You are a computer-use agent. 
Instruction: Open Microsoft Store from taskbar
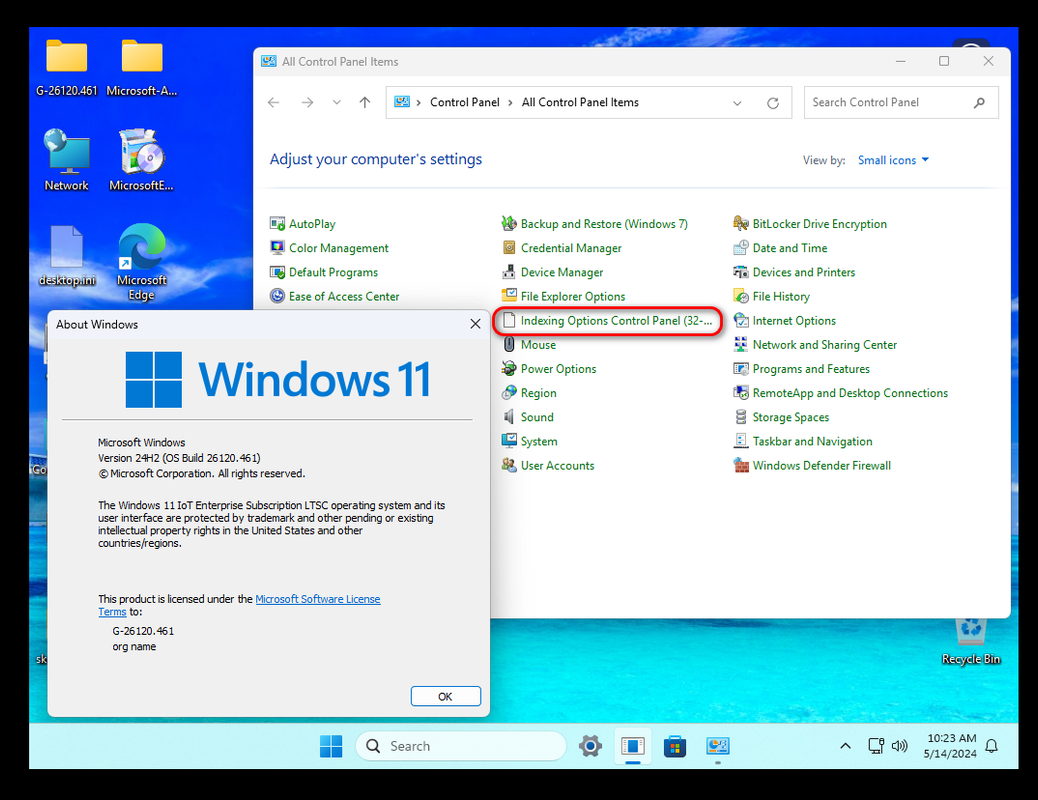pyautogui.click(x=675, y=746)
